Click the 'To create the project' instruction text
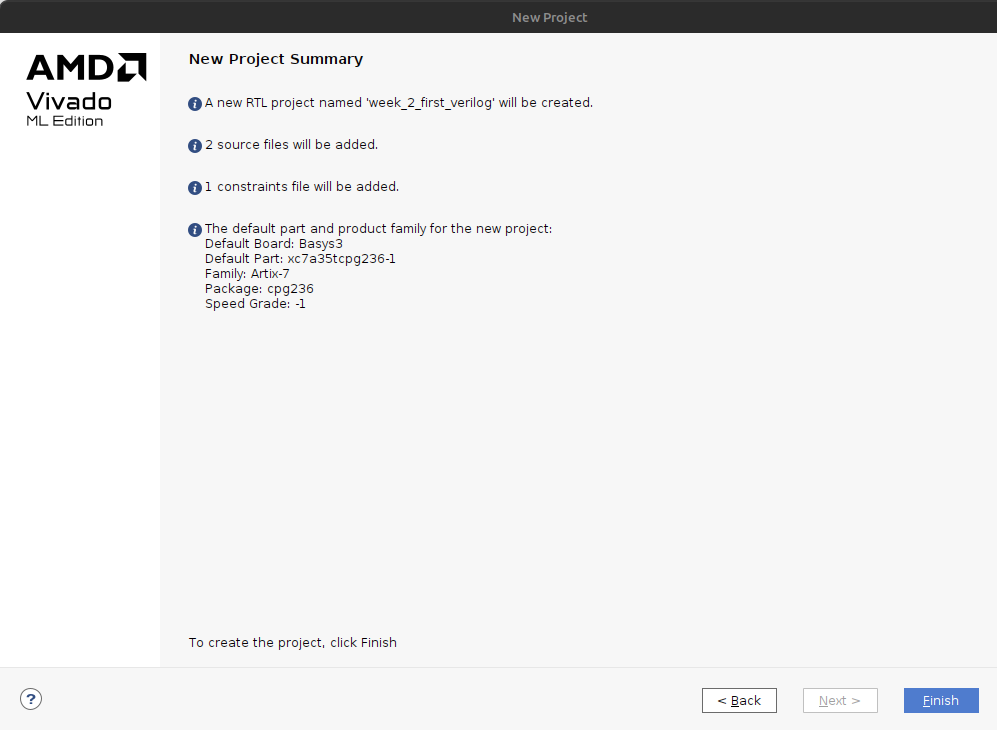This screenshot has height=730, width=997. tap(292, 643)
